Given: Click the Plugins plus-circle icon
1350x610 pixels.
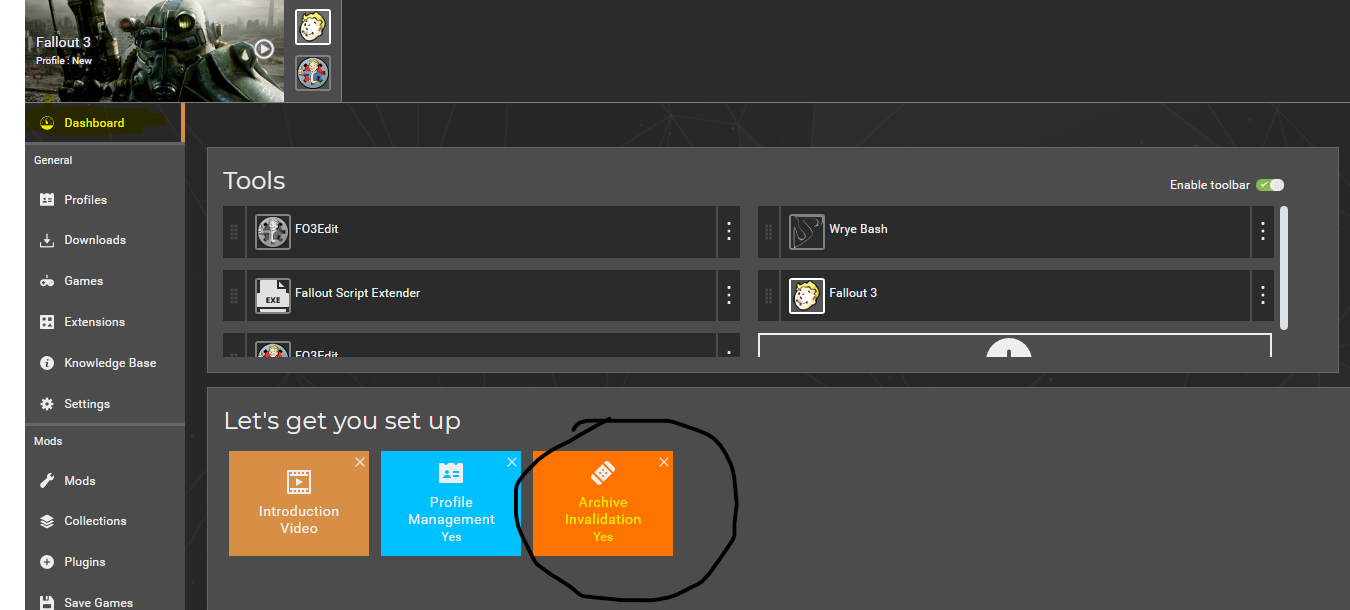Looking at the screenshot, I should (x=46, y=562).
